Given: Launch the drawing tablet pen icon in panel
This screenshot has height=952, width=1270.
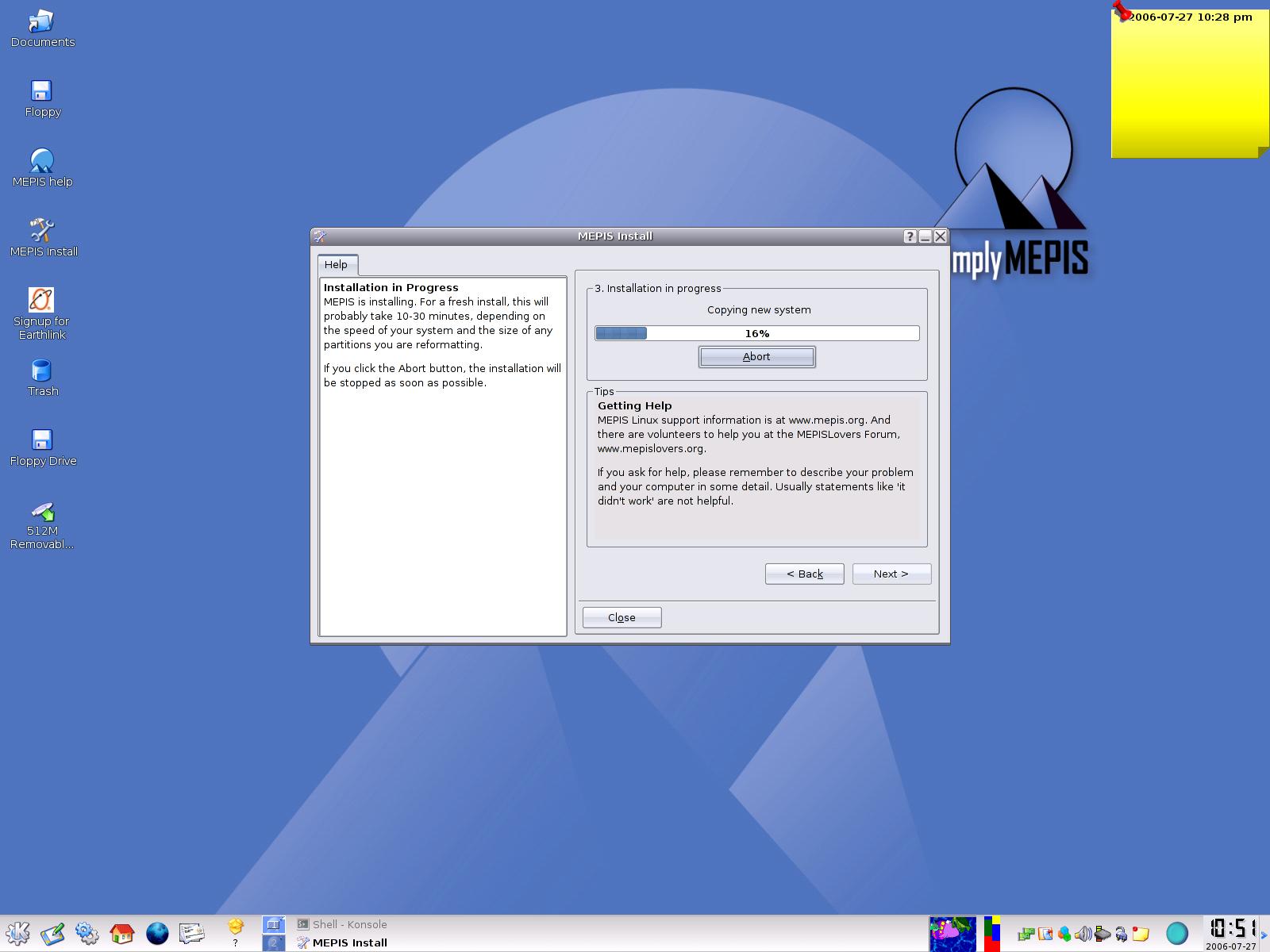Looking at the screenshot, I should 52,933.
